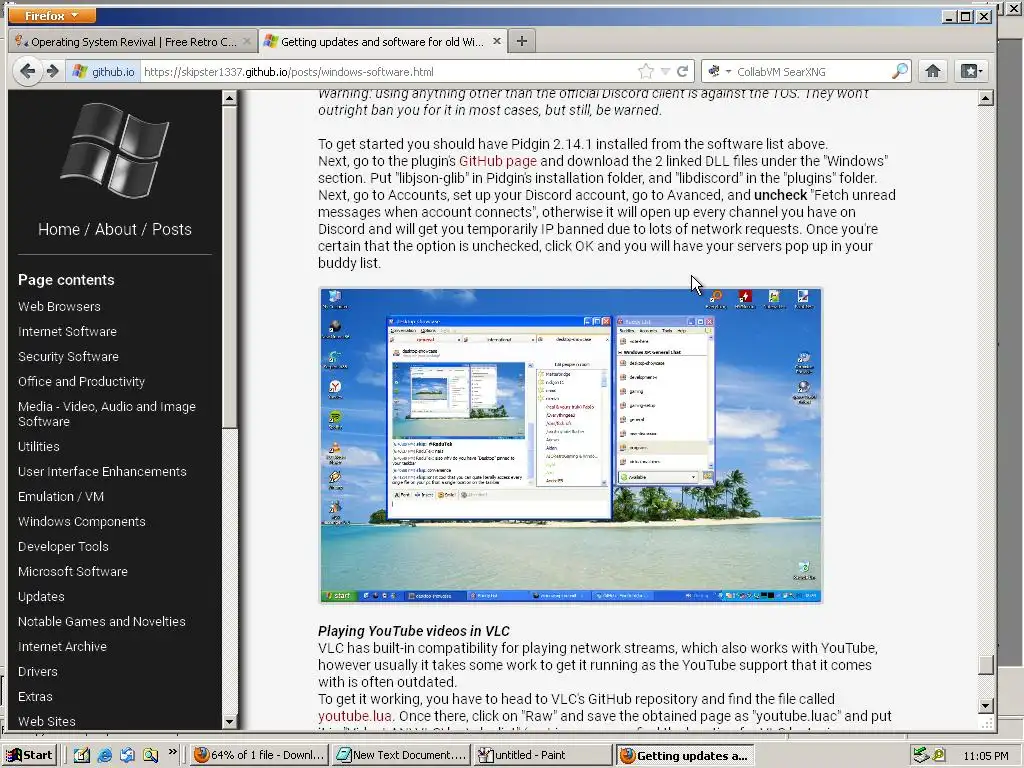Jump to Drivers section
The height and width of the screenshot is (768, 1024).
(38, 671)
